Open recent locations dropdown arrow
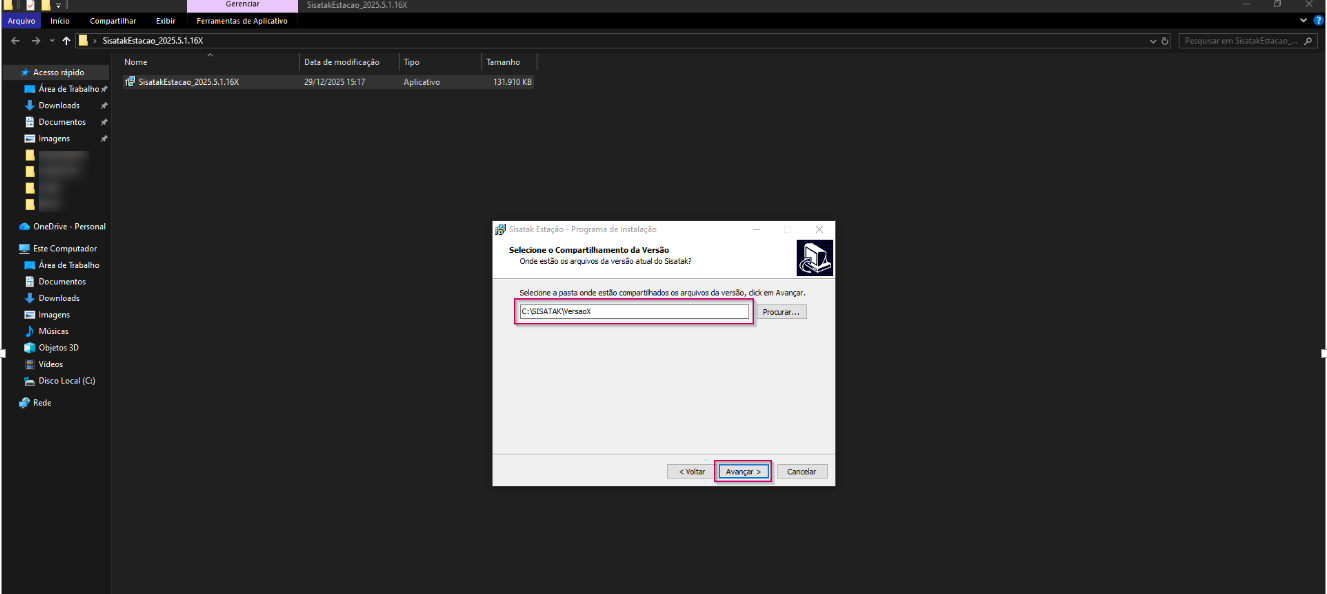1327x594 pixels. [53, 41]
